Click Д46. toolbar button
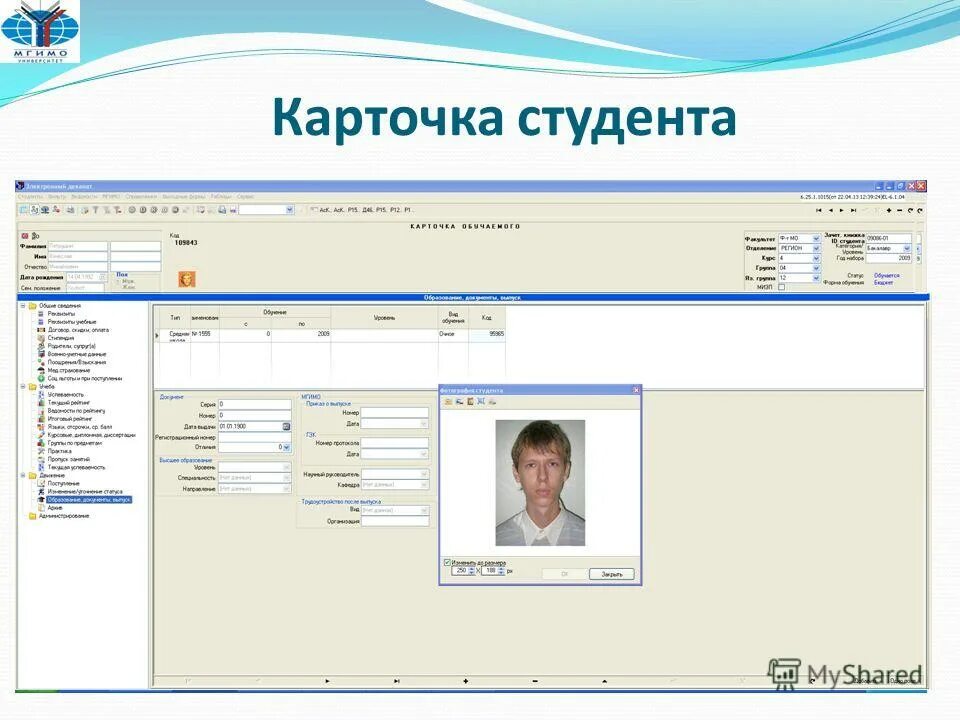This screenshot has width=960, height=720. tap(367, 210)
